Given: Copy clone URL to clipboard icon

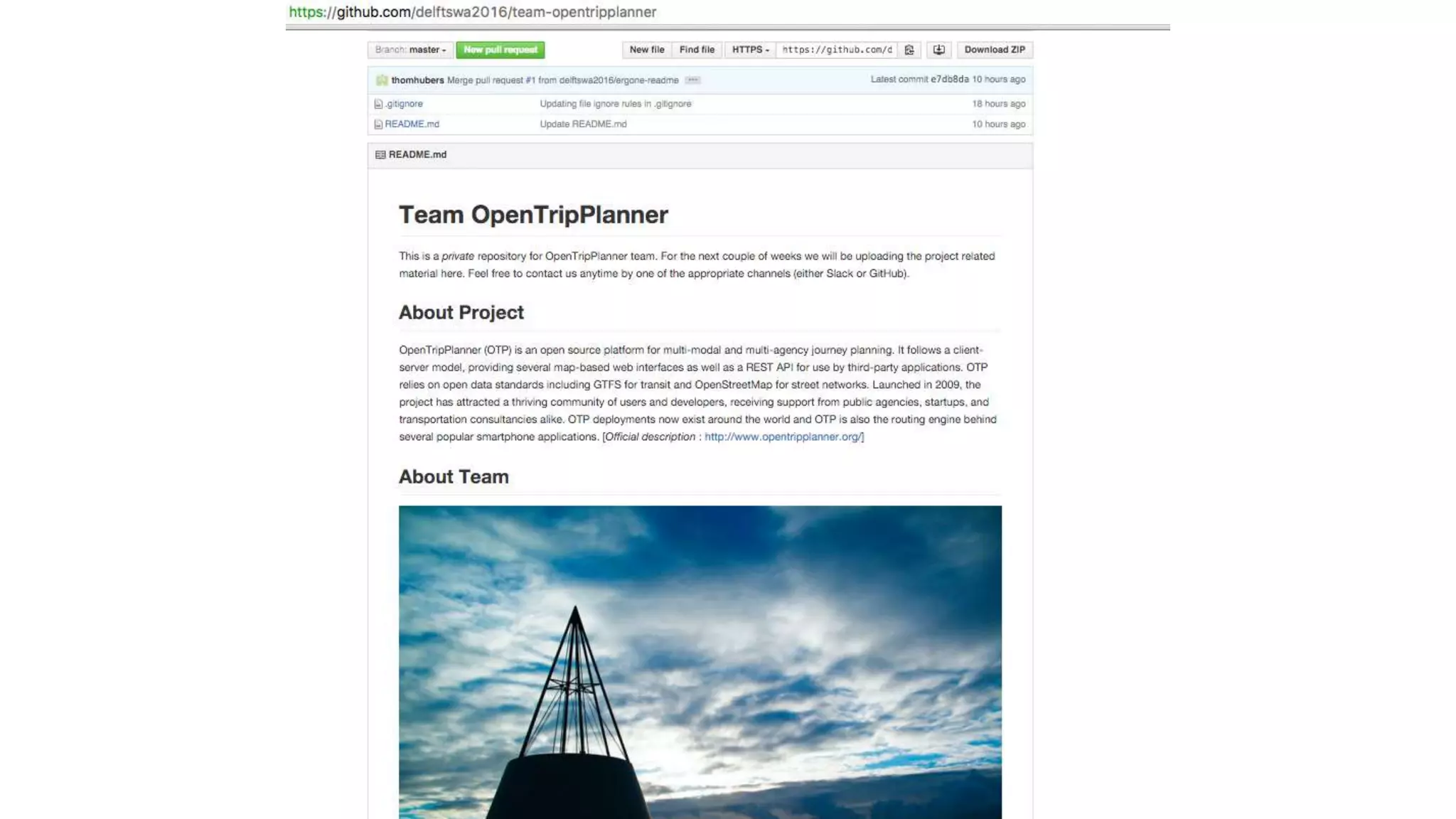Looking at the screenshot, I should (x=909, y=50).
